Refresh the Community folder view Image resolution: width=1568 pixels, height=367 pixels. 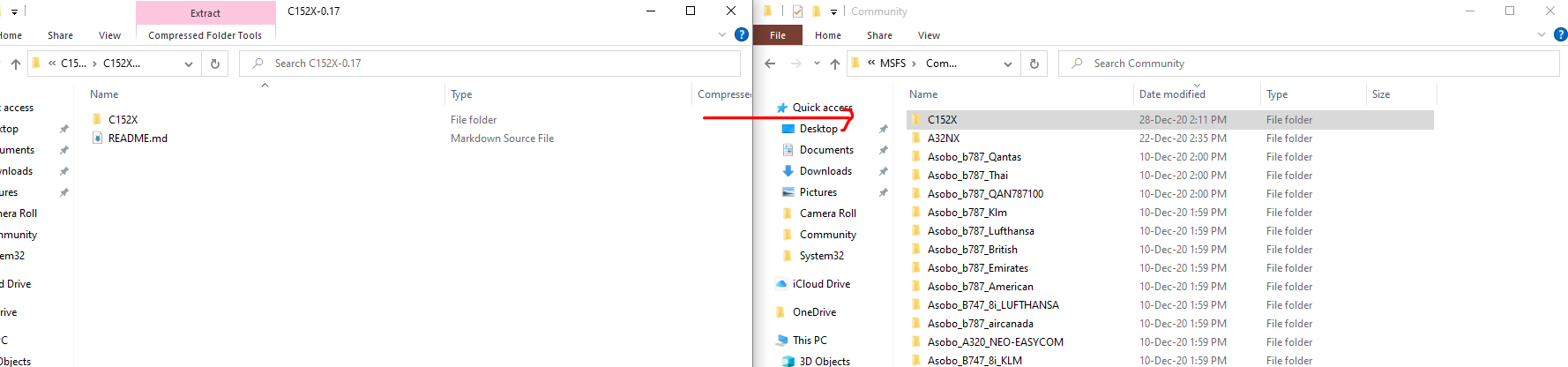tap(1034, 64)
